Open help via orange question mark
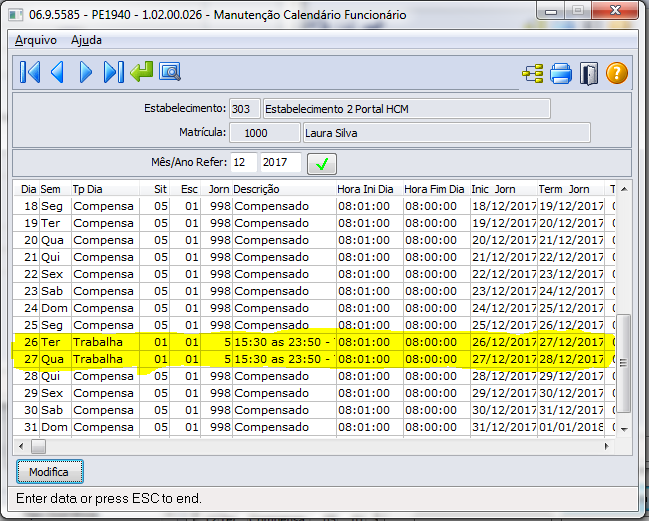This screenshot has height=521, width=649. pyautogui.click(x=617, y=73)
